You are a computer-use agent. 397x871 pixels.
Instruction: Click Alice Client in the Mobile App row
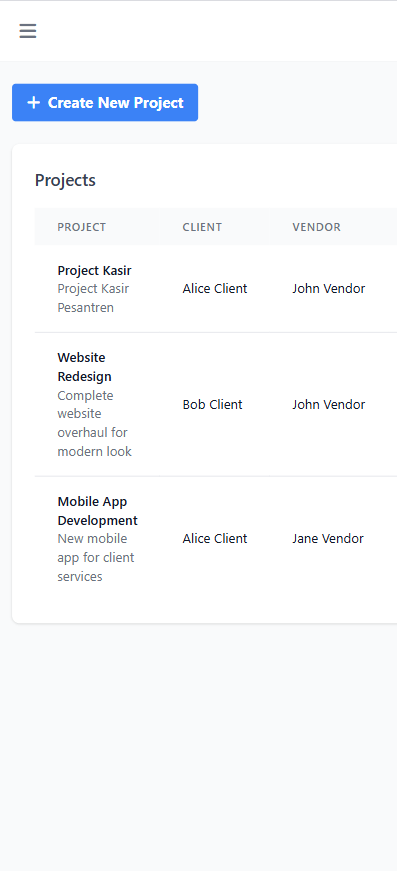coord(215,539)
